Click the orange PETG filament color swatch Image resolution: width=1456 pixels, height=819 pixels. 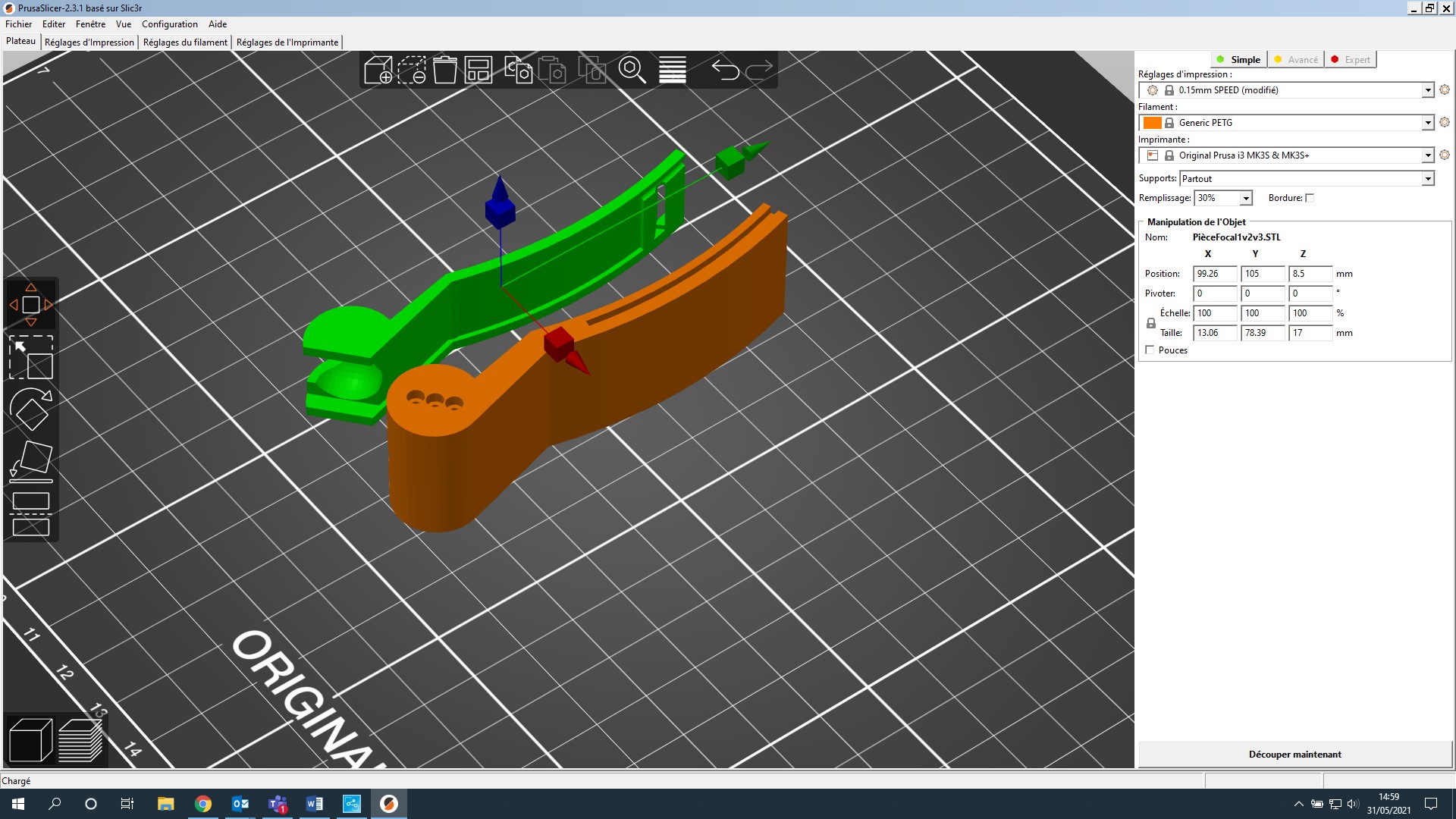(x=1153, y=122)
